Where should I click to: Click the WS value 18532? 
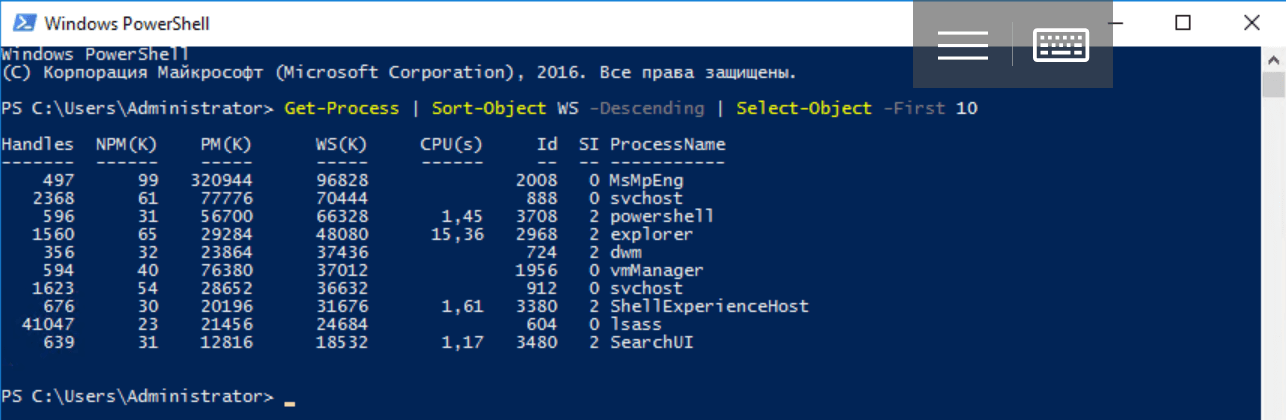pos(342,343)
